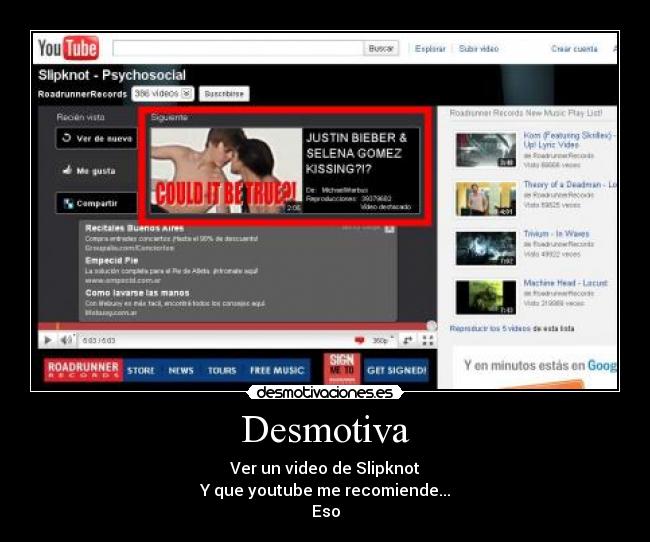The height and width of the screenshot is (542, 650).
Task: Open the 360p quality menu
Action: [x=382, y=340]
